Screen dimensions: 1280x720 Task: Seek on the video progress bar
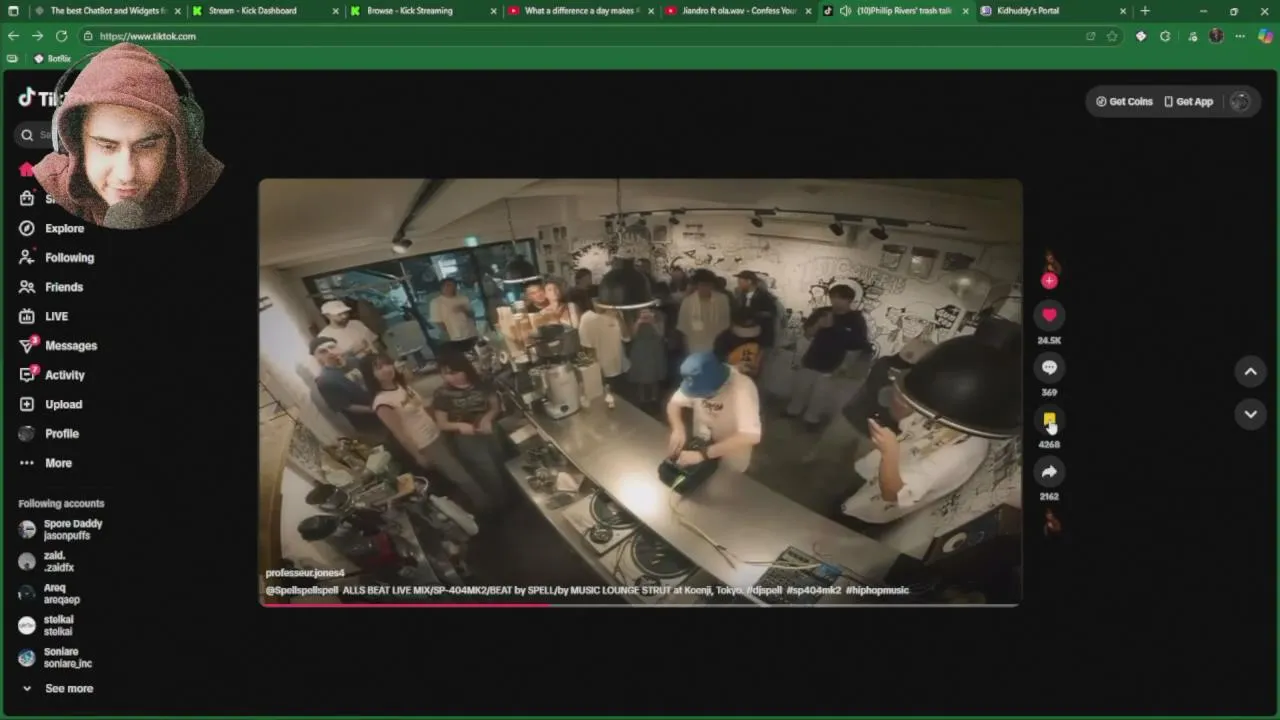pyautogui.click(x=640, y=604)
